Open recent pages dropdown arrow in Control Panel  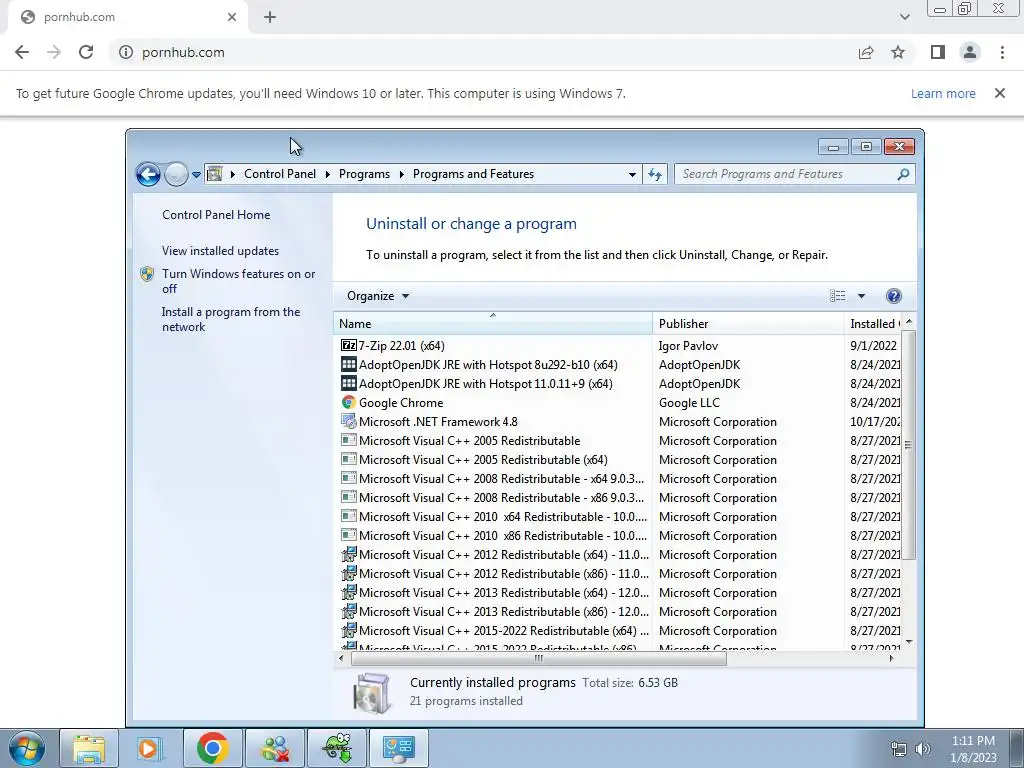pos(196,174)
